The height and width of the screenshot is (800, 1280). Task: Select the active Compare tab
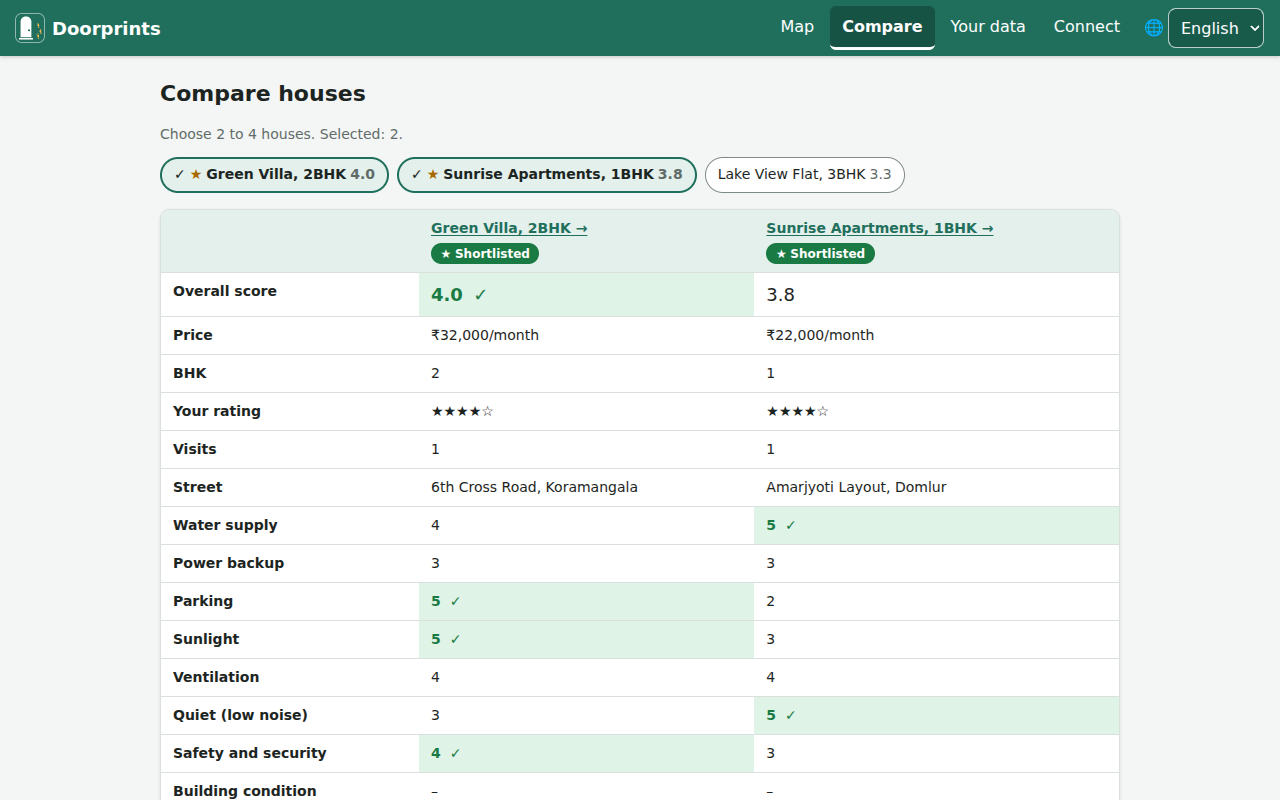pyautogui.click(x=882, y=27)
